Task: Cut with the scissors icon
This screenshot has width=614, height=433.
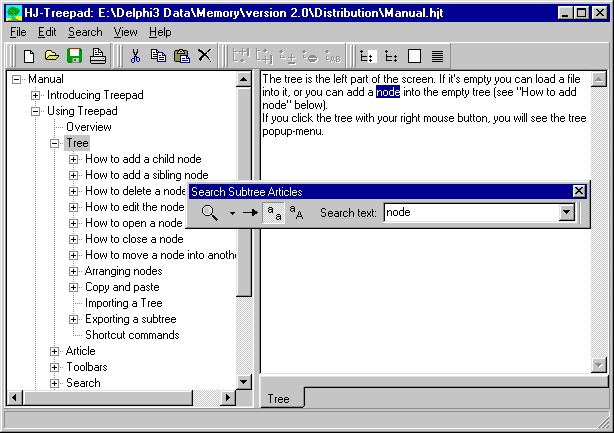Action: coord(135,56)
